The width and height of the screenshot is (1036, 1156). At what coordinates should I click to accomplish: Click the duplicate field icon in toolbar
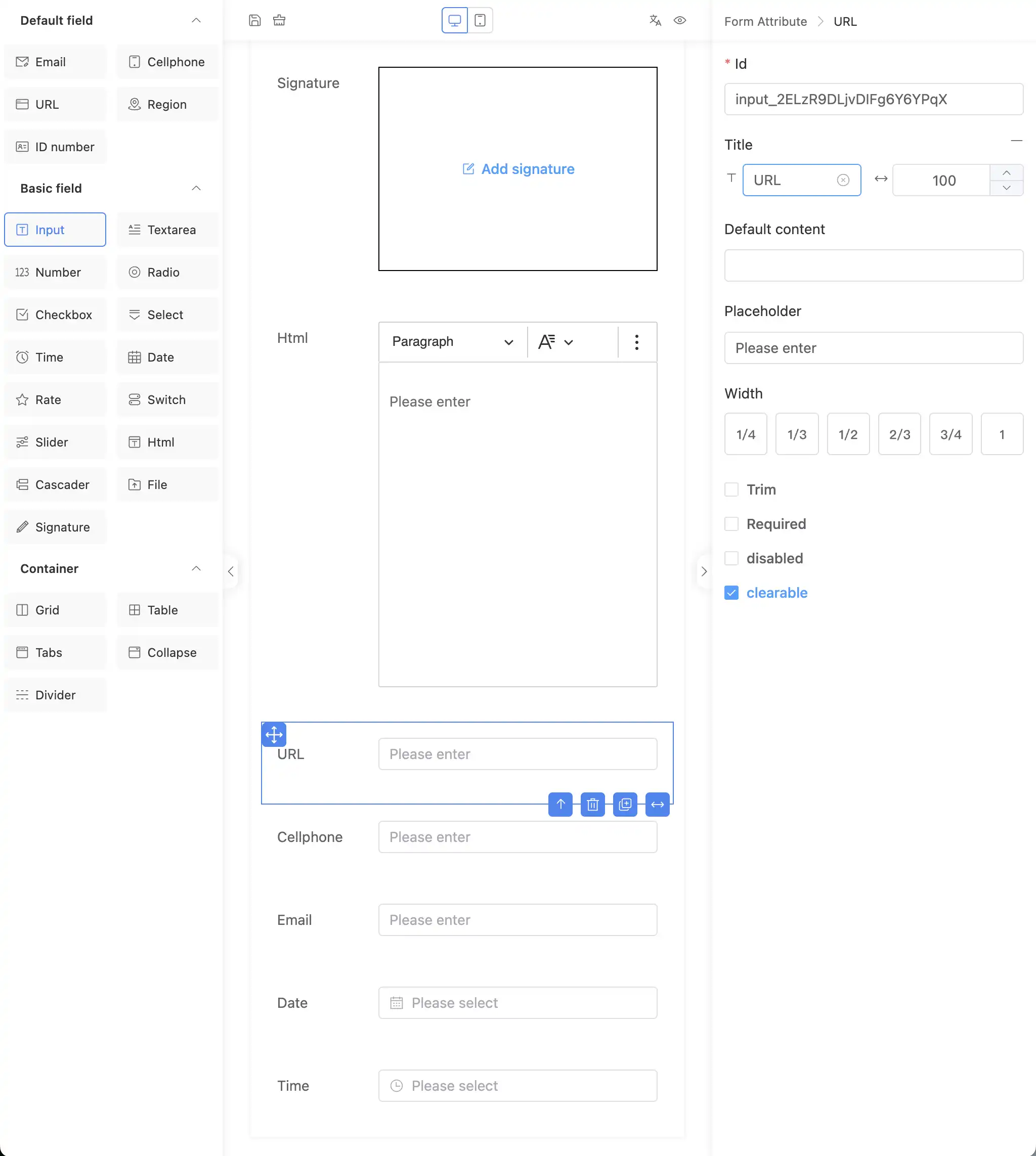(625, 804)
